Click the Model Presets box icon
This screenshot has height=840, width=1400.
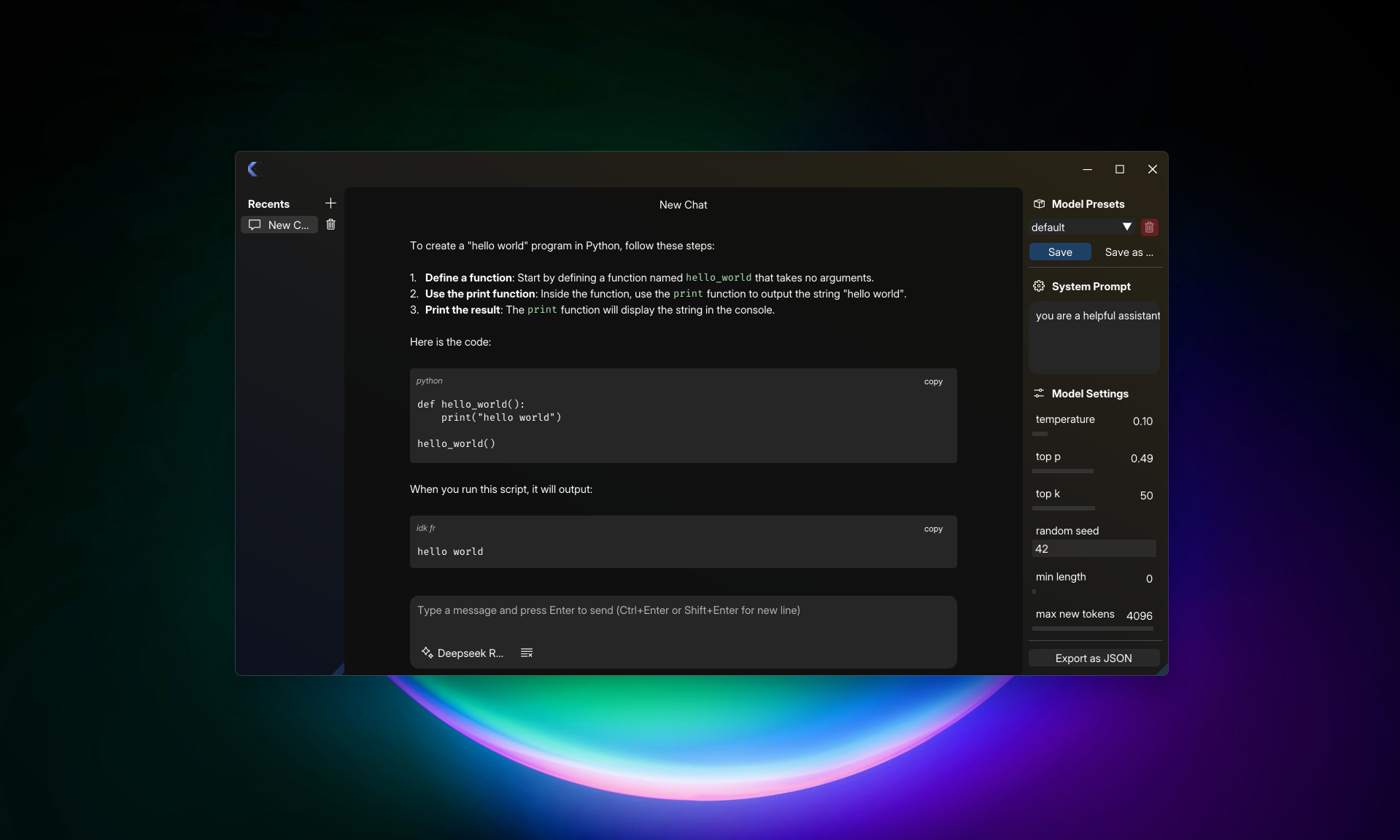[1039, 204]
